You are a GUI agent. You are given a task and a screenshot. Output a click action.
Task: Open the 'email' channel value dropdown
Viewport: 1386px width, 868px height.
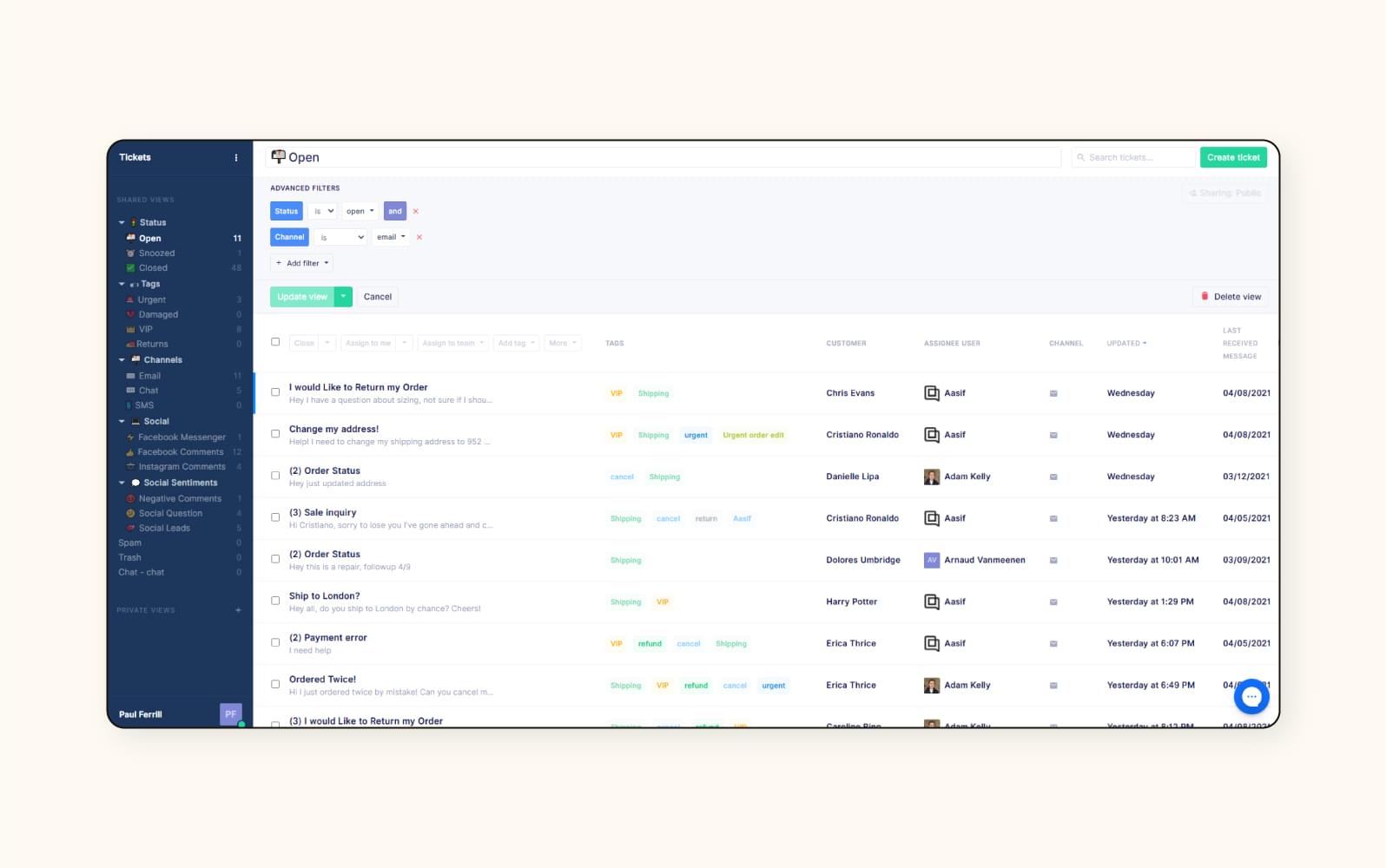pos(391,237)
